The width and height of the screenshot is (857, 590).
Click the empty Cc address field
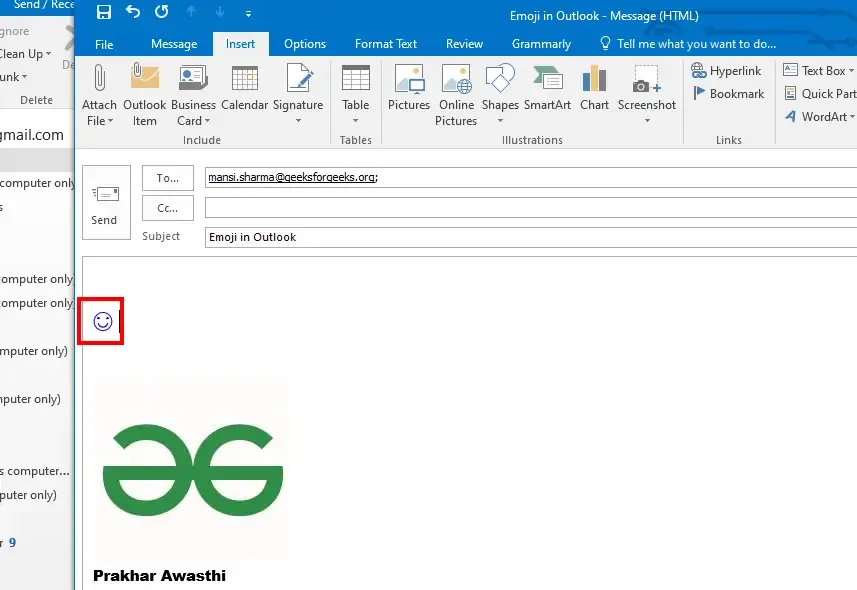(531, 208)
